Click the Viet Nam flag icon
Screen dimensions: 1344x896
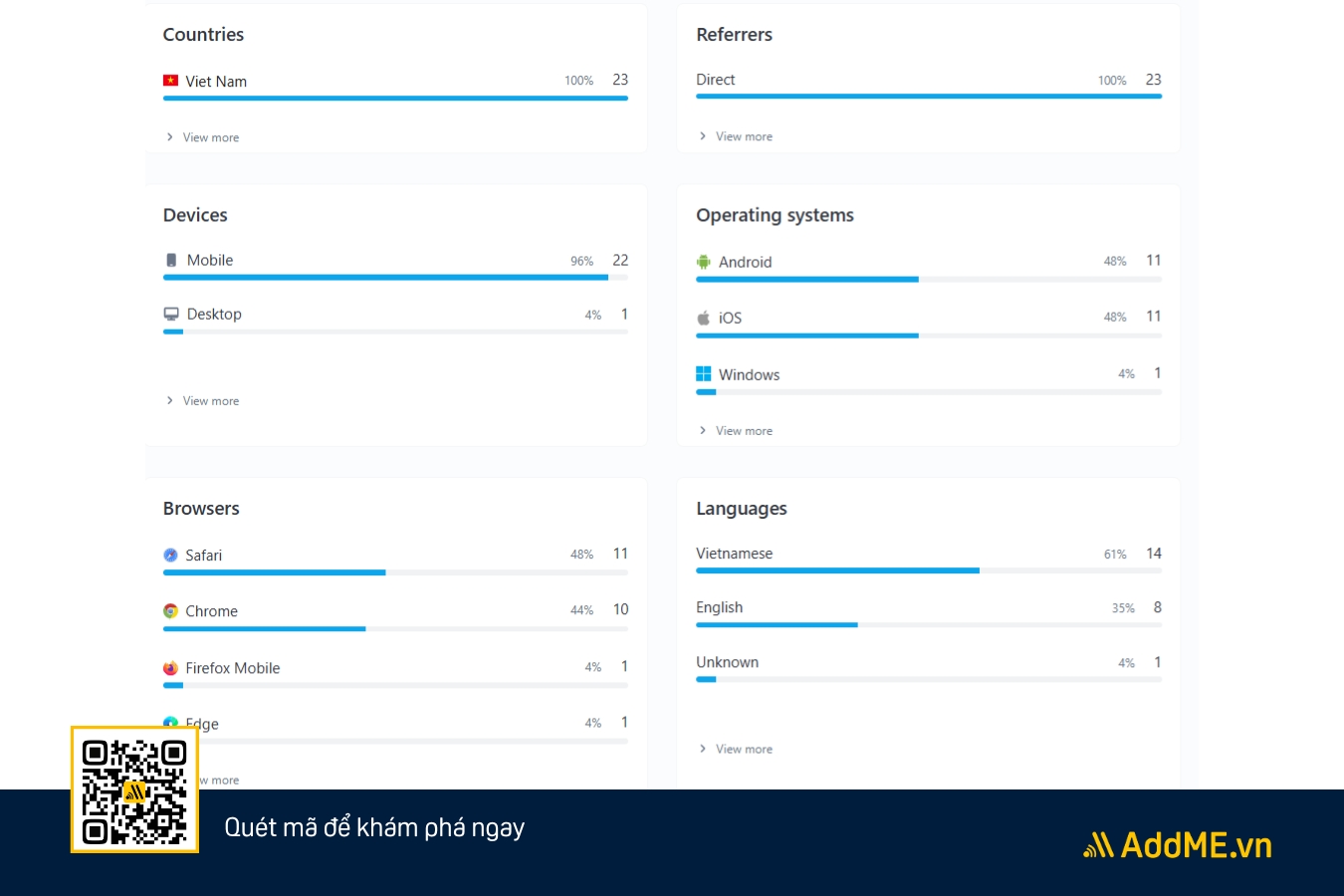(x=170, y=81)
